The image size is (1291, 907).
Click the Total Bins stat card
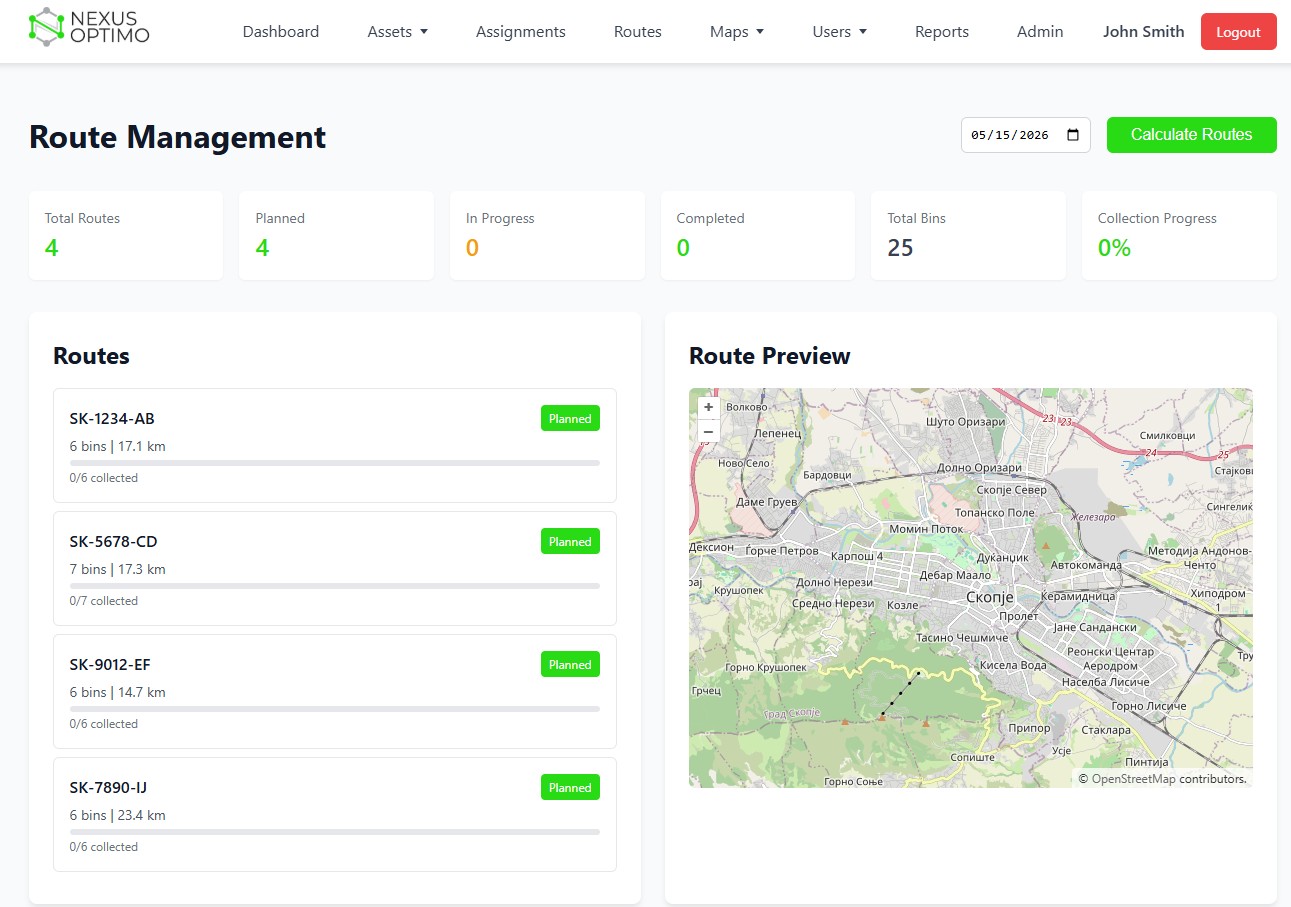[x=968, y=236]
